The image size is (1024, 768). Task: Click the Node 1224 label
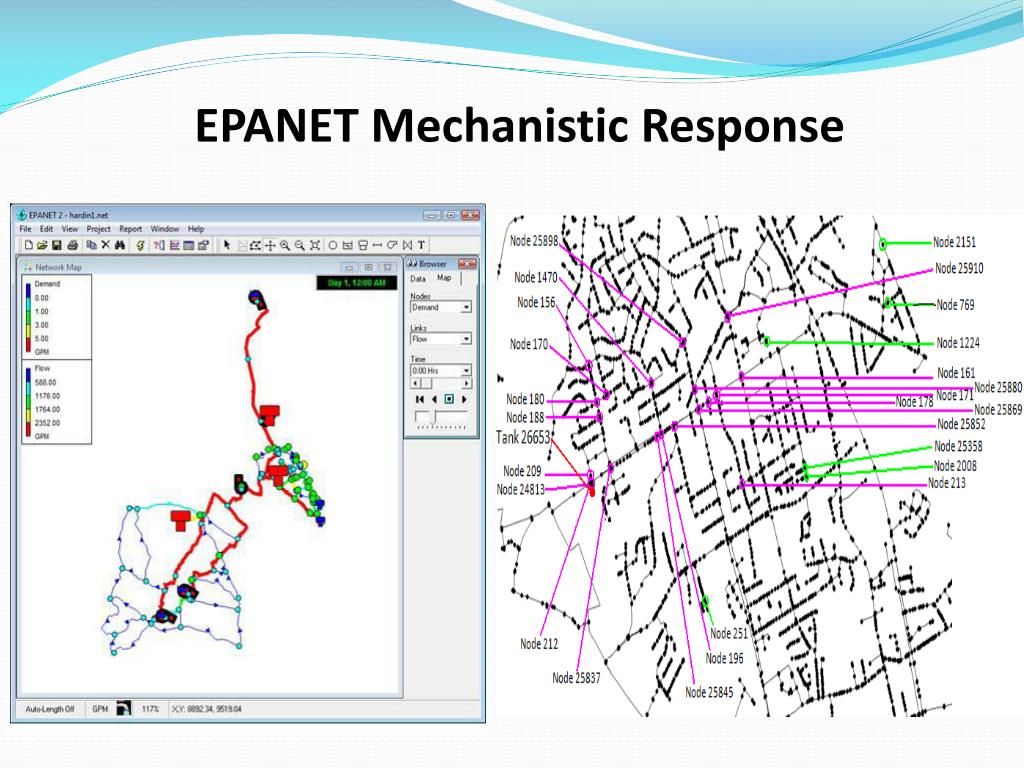[x=958, y=342]
